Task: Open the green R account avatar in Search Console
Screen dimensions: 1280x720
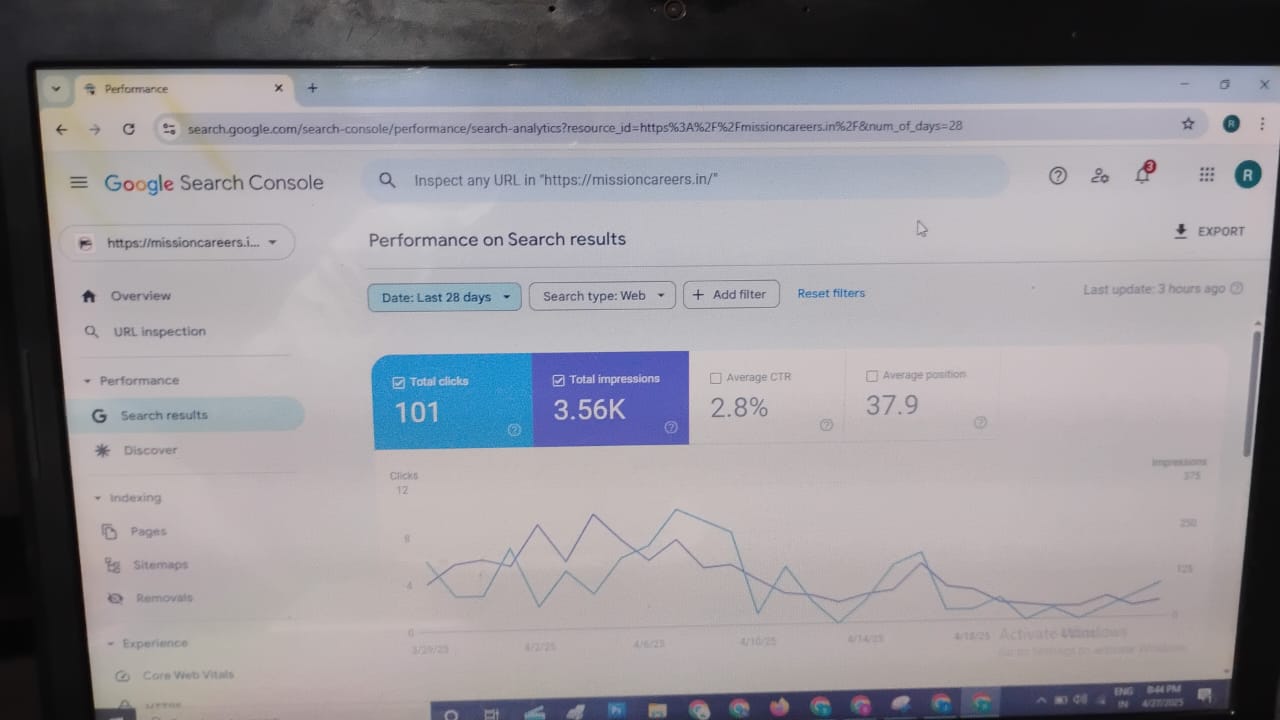Action: [1247, 175]
